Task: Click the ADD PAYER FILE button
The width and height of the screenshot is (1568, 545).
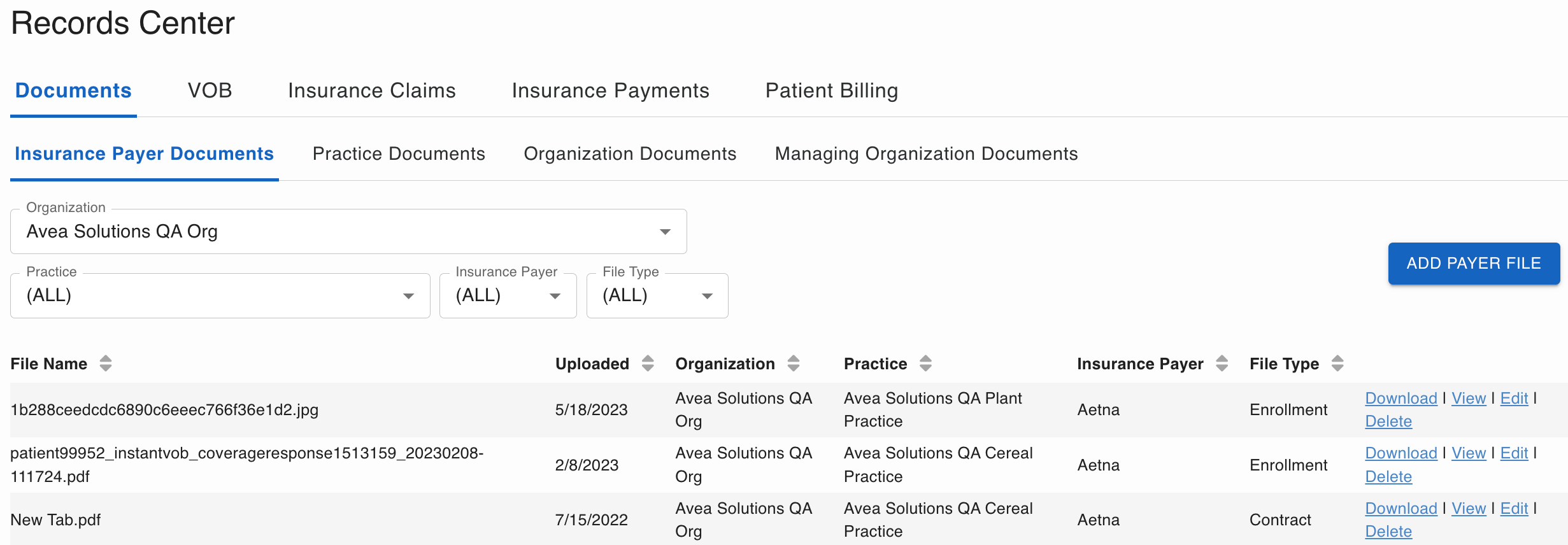Action: coord(1473,263)
